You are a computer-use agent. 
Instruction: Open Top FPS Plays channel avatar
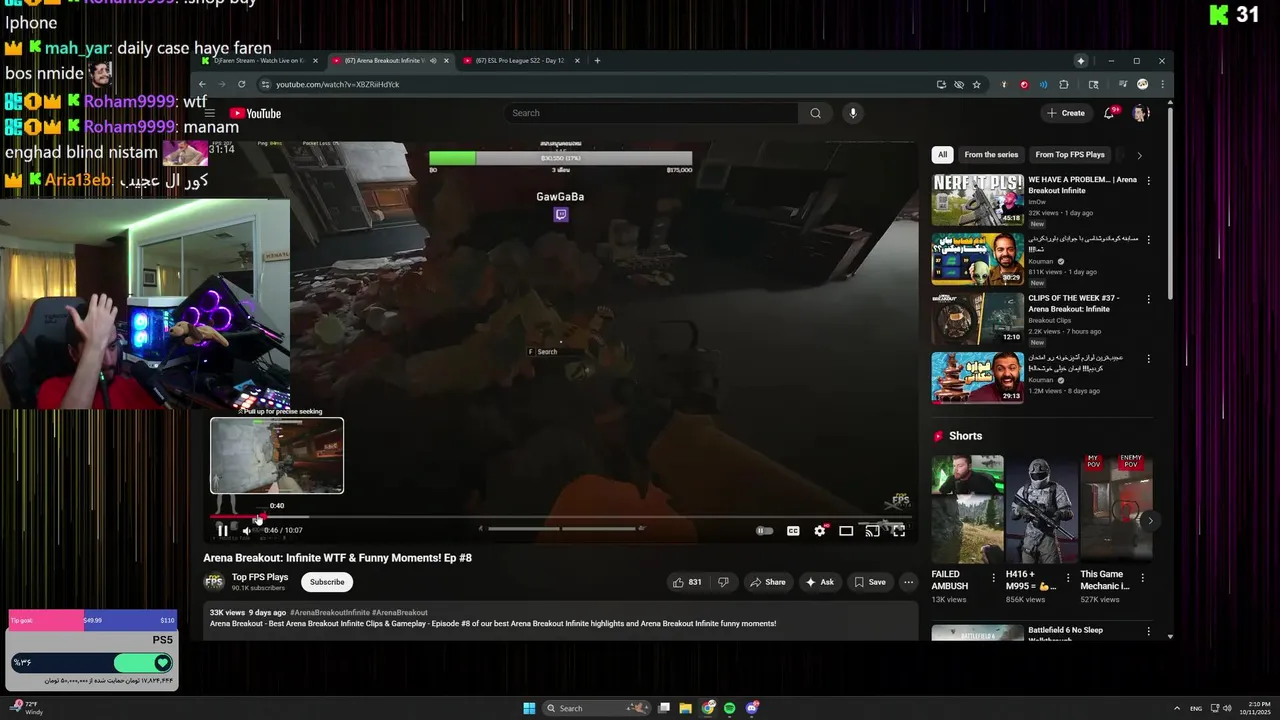(x=214, y=582)
